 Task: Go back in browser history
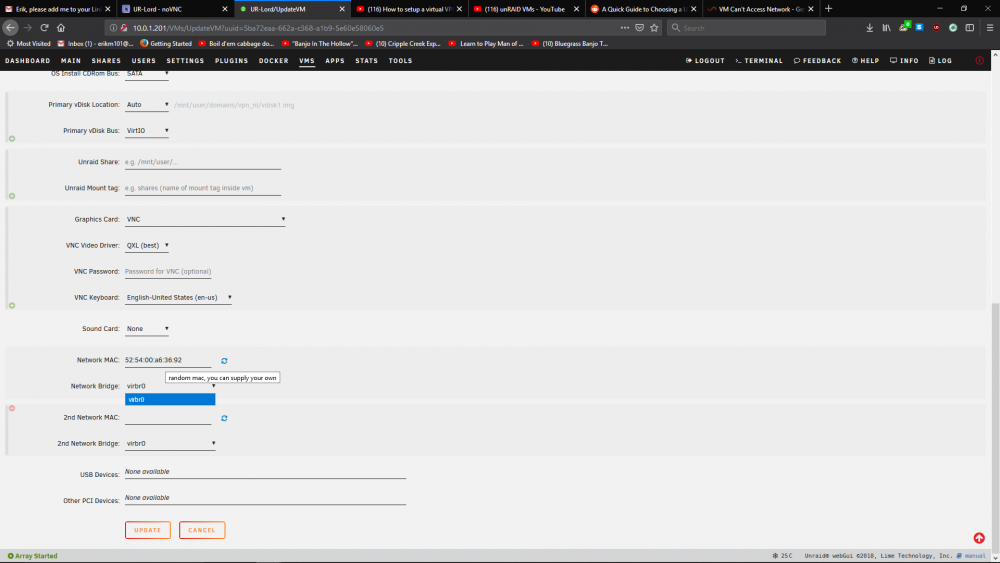pyautogui.click(x=10, y=27)
